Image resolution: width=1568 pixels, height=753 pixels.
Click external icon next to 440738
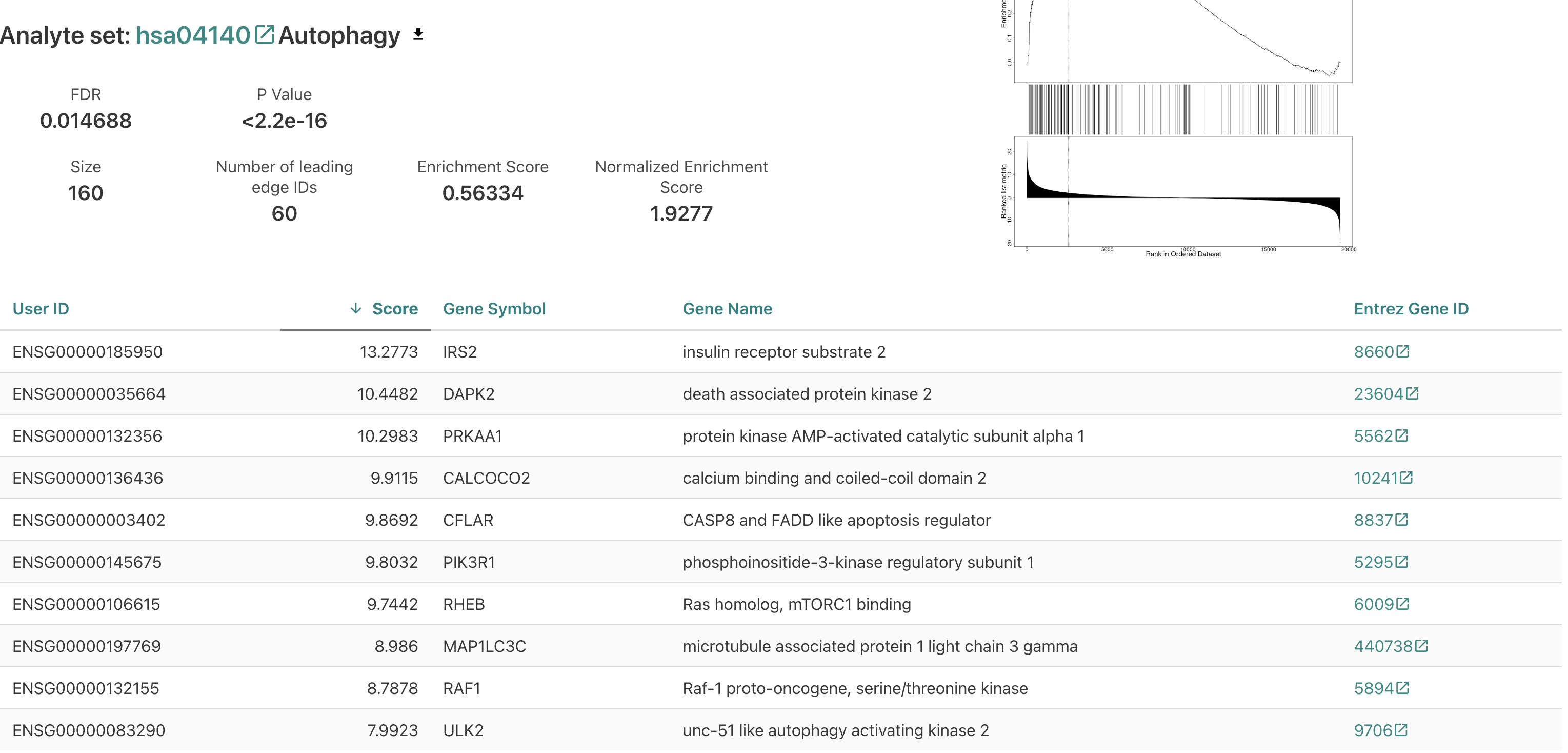click(x=1421, y=645)
